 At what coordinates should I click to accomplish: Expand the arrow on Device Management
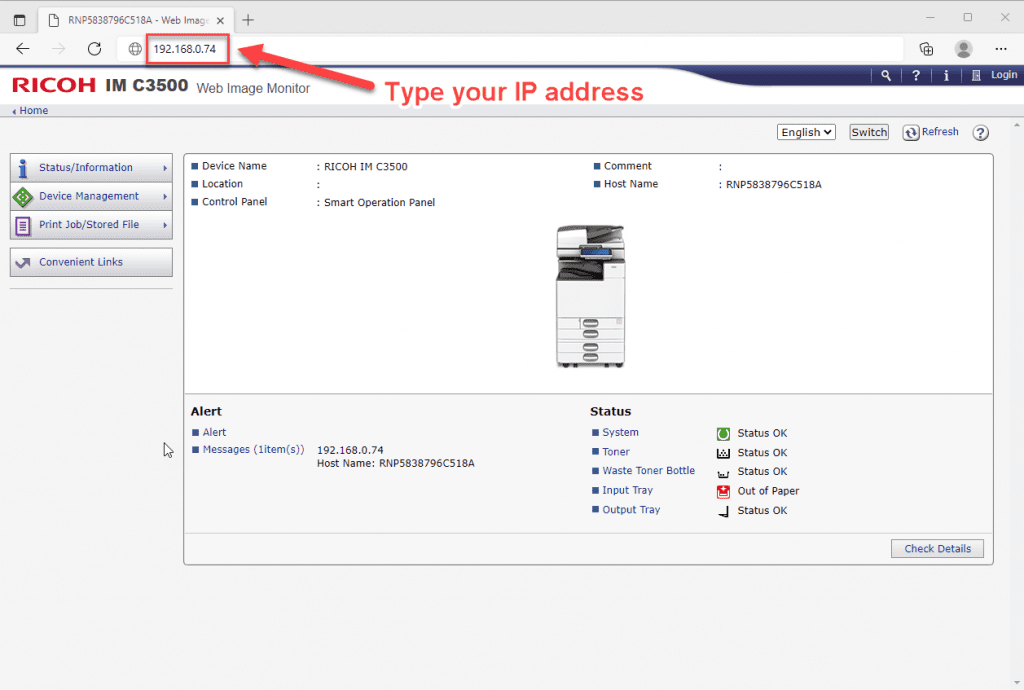[165, 196]
